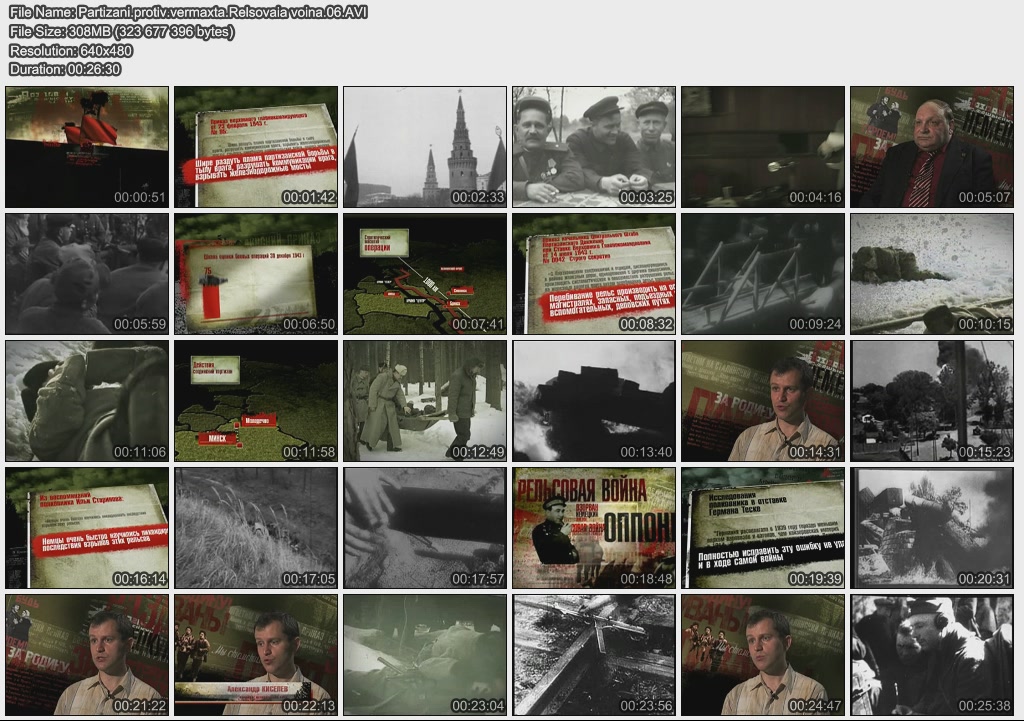
Task: Select the last thumbnail at 00:25:38
Action: coord(931,655)
